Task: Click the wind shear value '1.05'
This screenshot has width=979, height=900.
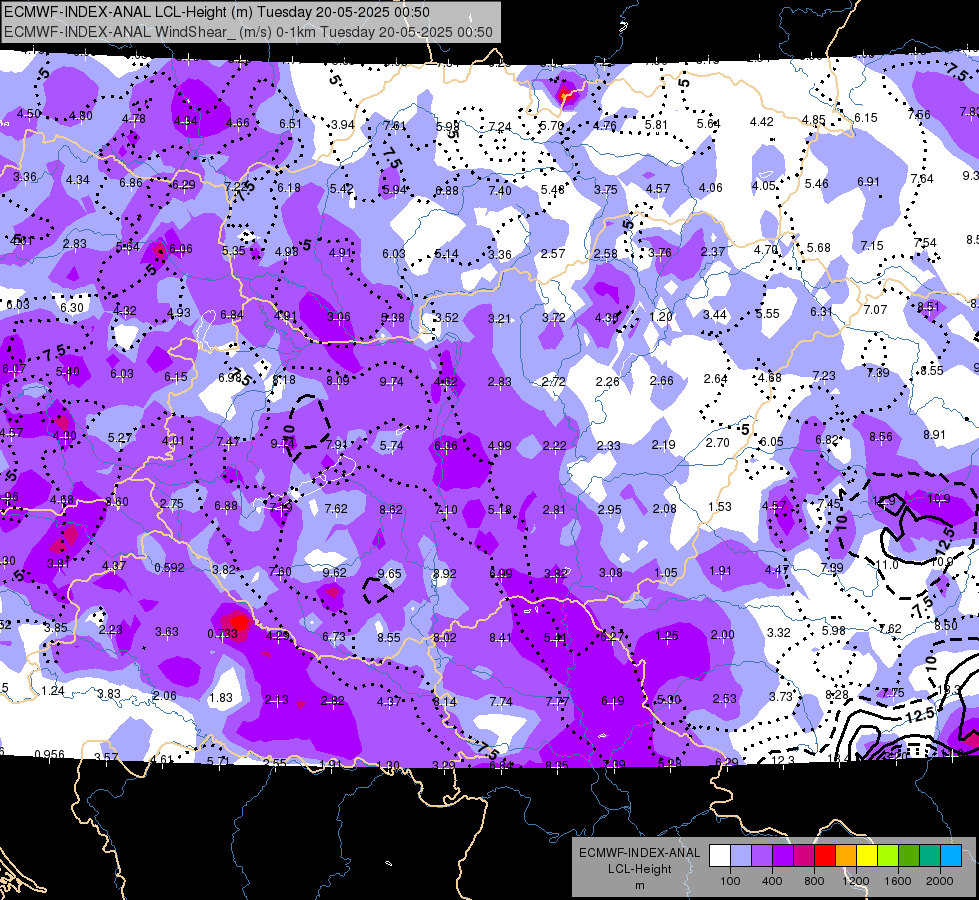Action: click(666, 573)
